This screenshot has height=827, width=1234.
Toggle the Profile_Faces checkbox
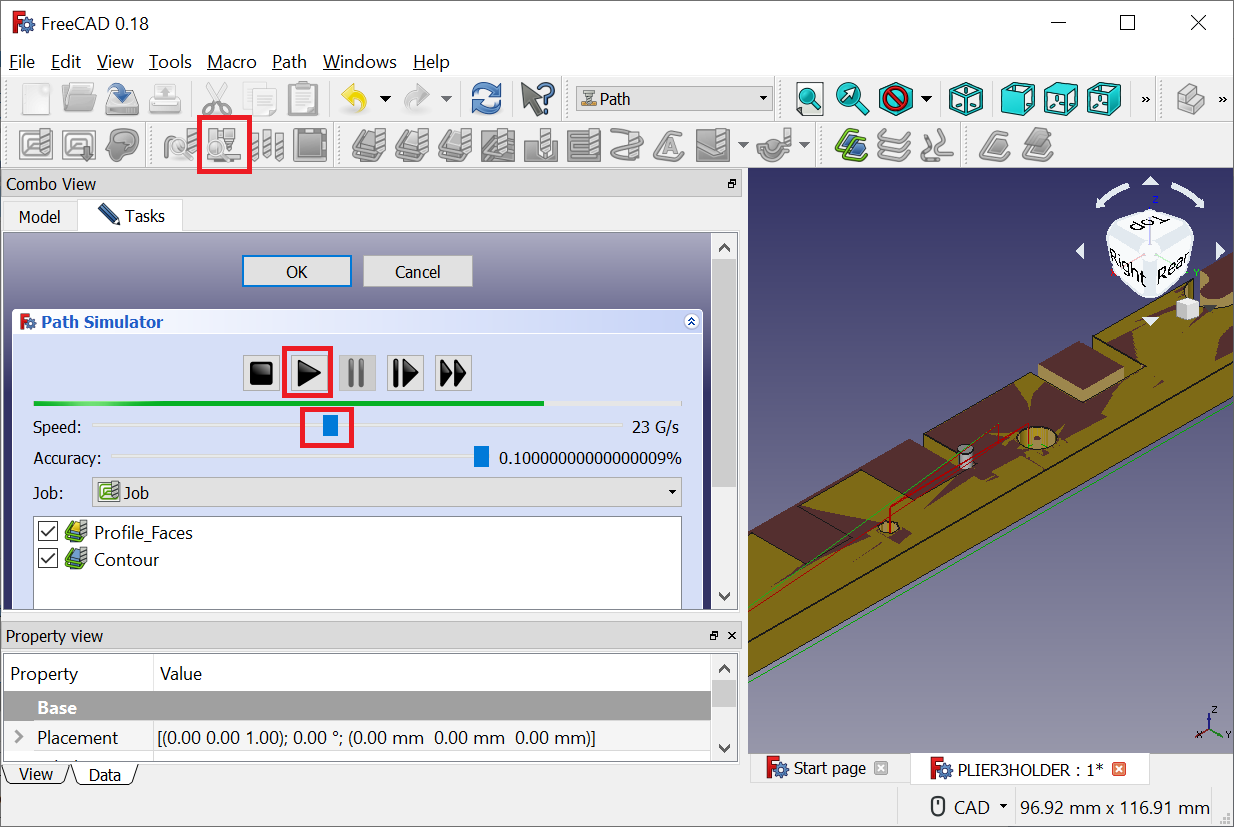click(x=47, y=531)
